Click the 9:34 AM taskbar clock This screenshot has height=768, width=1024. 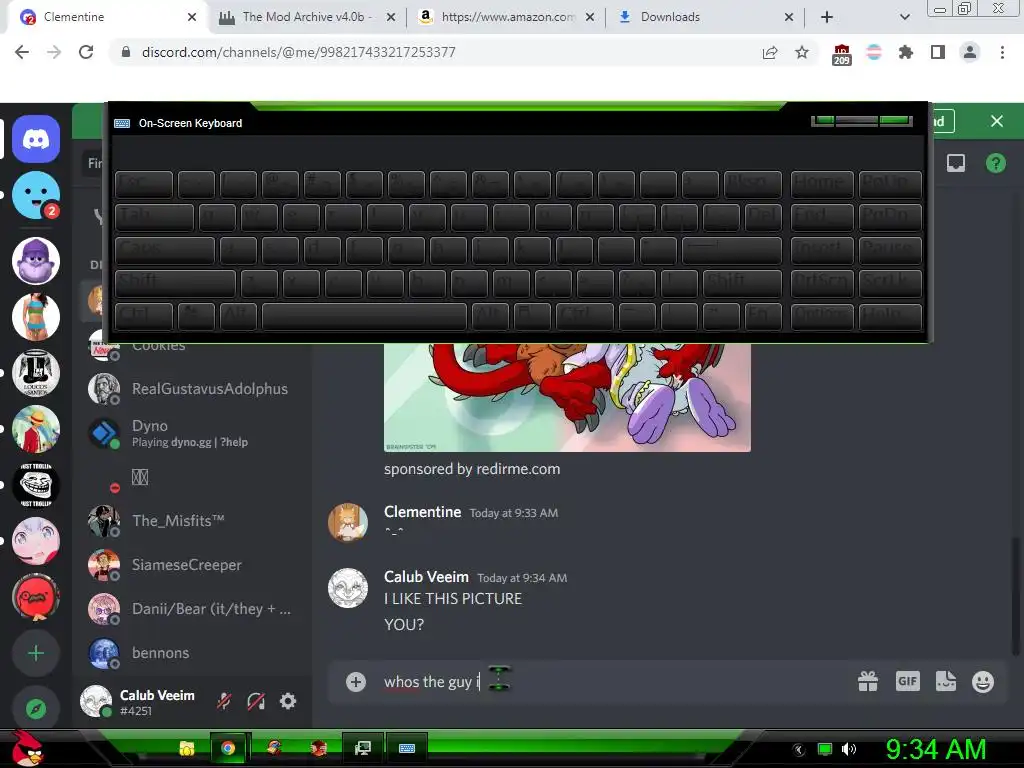(936, 749)
